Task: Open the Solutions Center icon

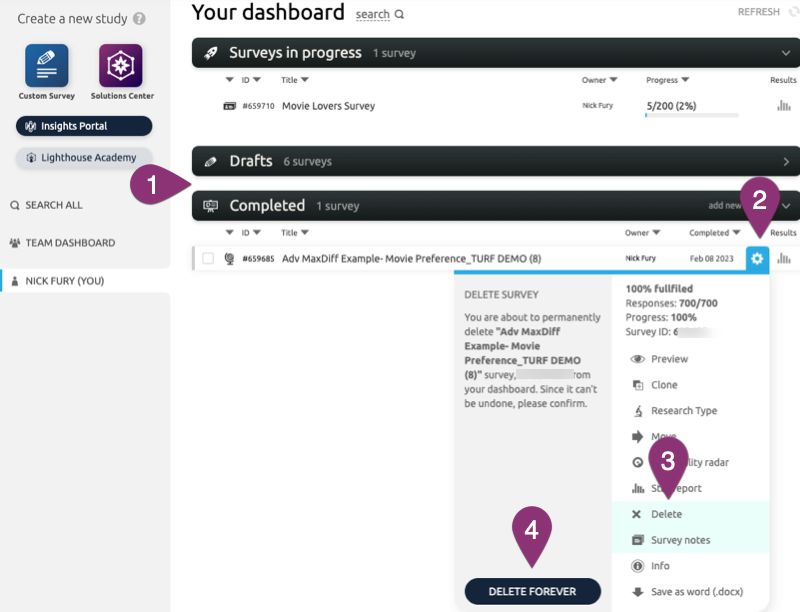Action: pos(120,66)
